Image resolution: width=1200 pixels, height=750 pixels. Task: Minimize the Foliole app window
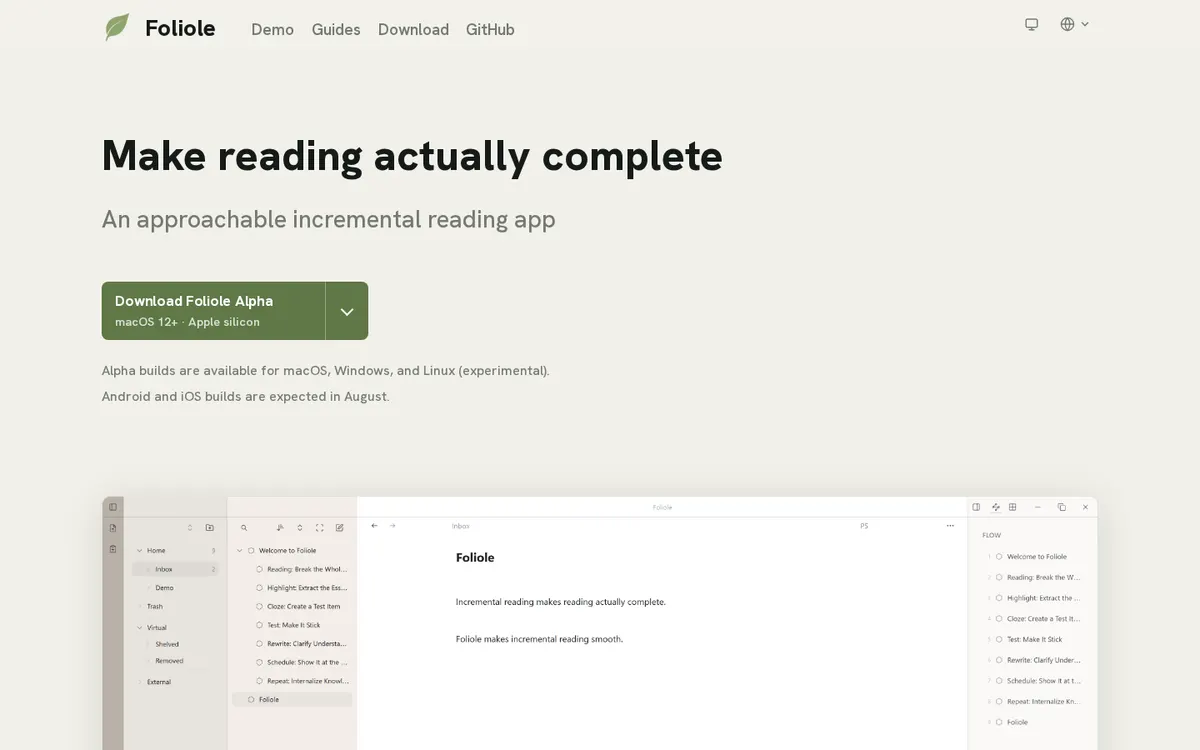click(1037, 507)
